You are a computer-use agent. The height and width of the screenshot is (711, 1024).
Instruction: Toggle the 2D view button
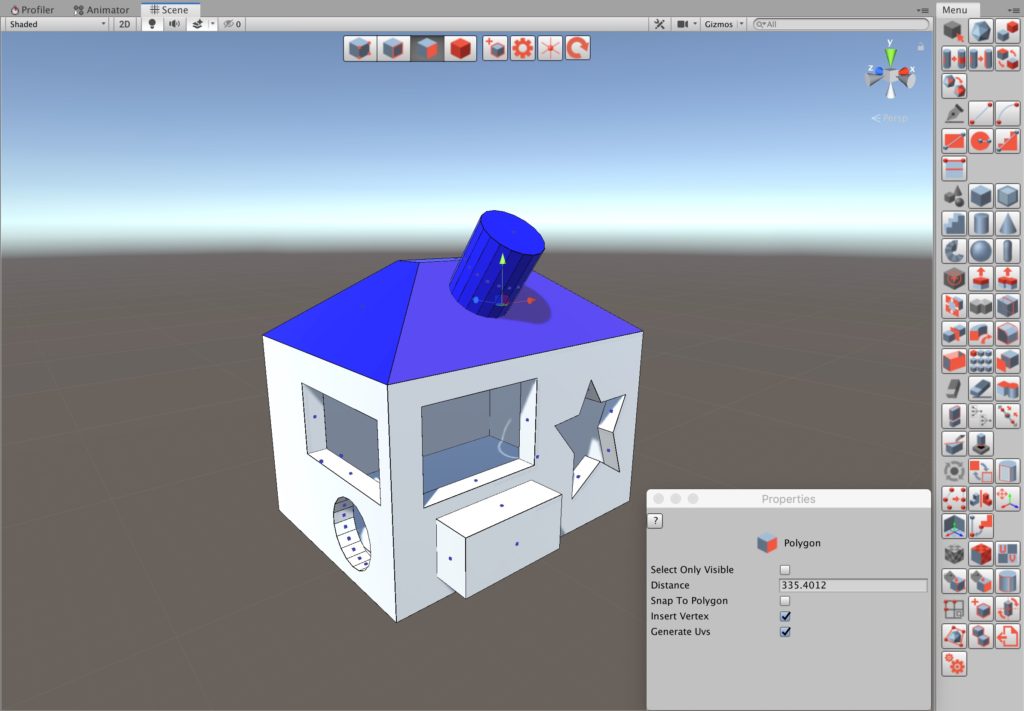point(125,24)
